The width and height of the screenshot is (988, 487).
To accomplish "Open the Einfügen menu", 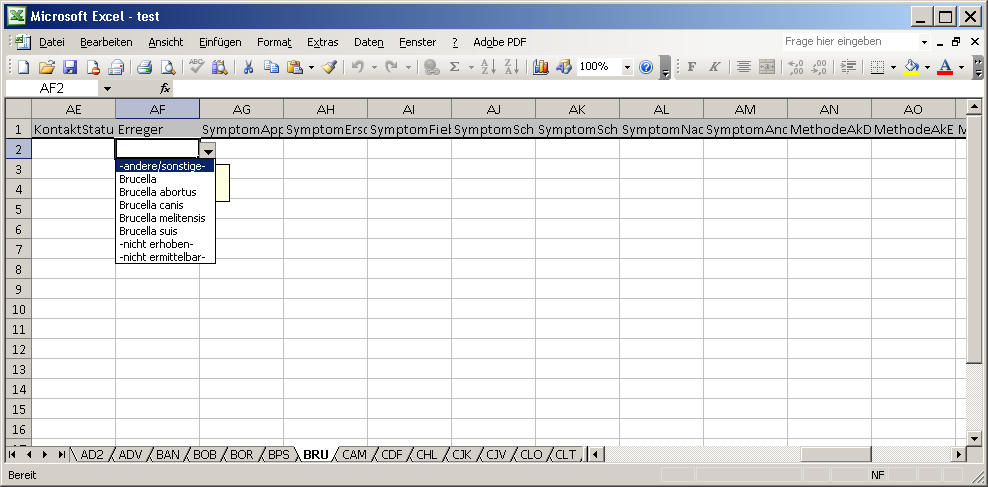I will pyautogui.click(x=219, y=42).
